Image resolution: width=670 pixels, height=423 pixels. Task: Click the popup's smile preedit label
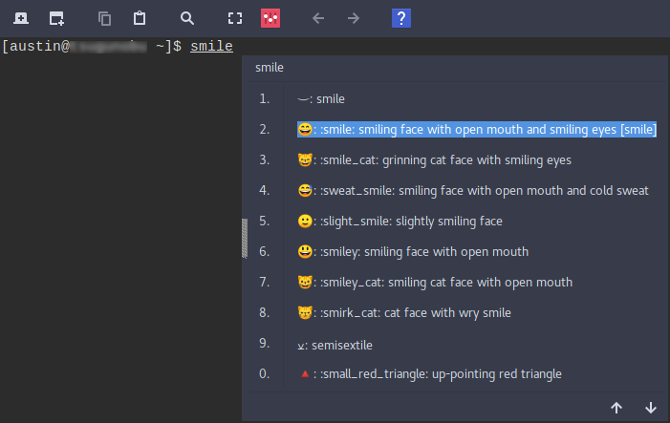tap(269, 68)
